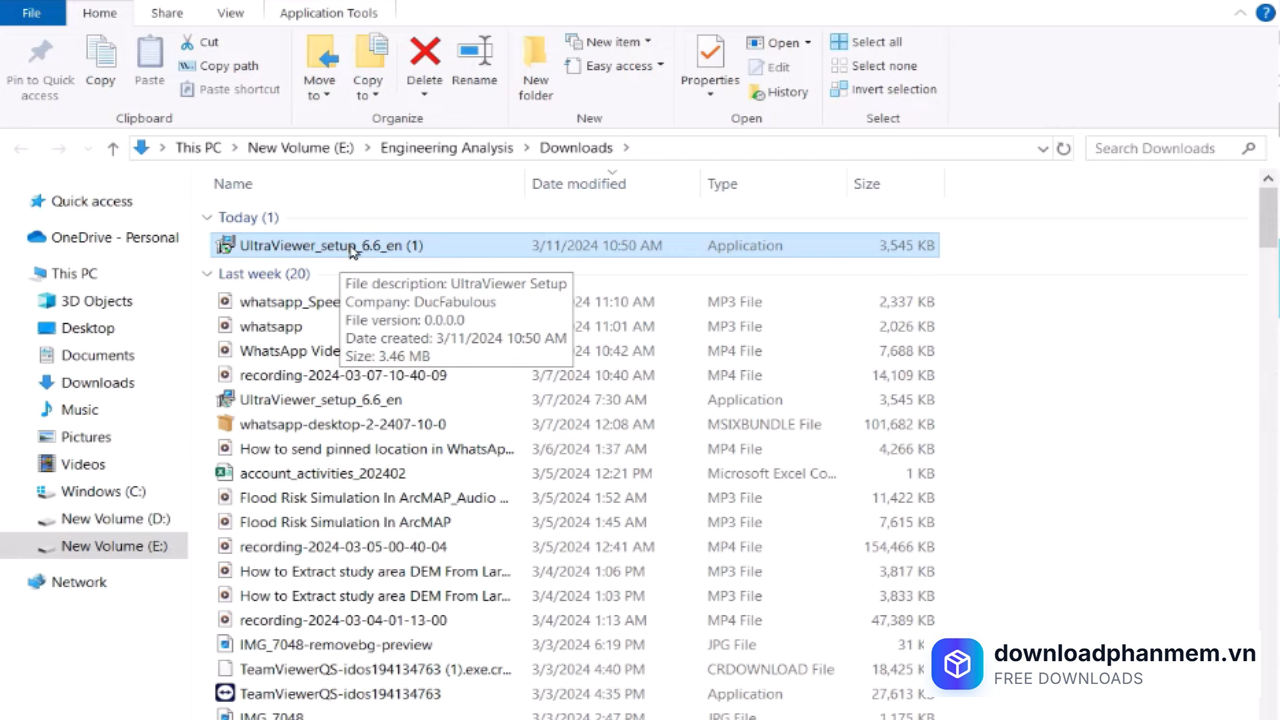Switch to the View tab
1280x720 pixels.
230,12
